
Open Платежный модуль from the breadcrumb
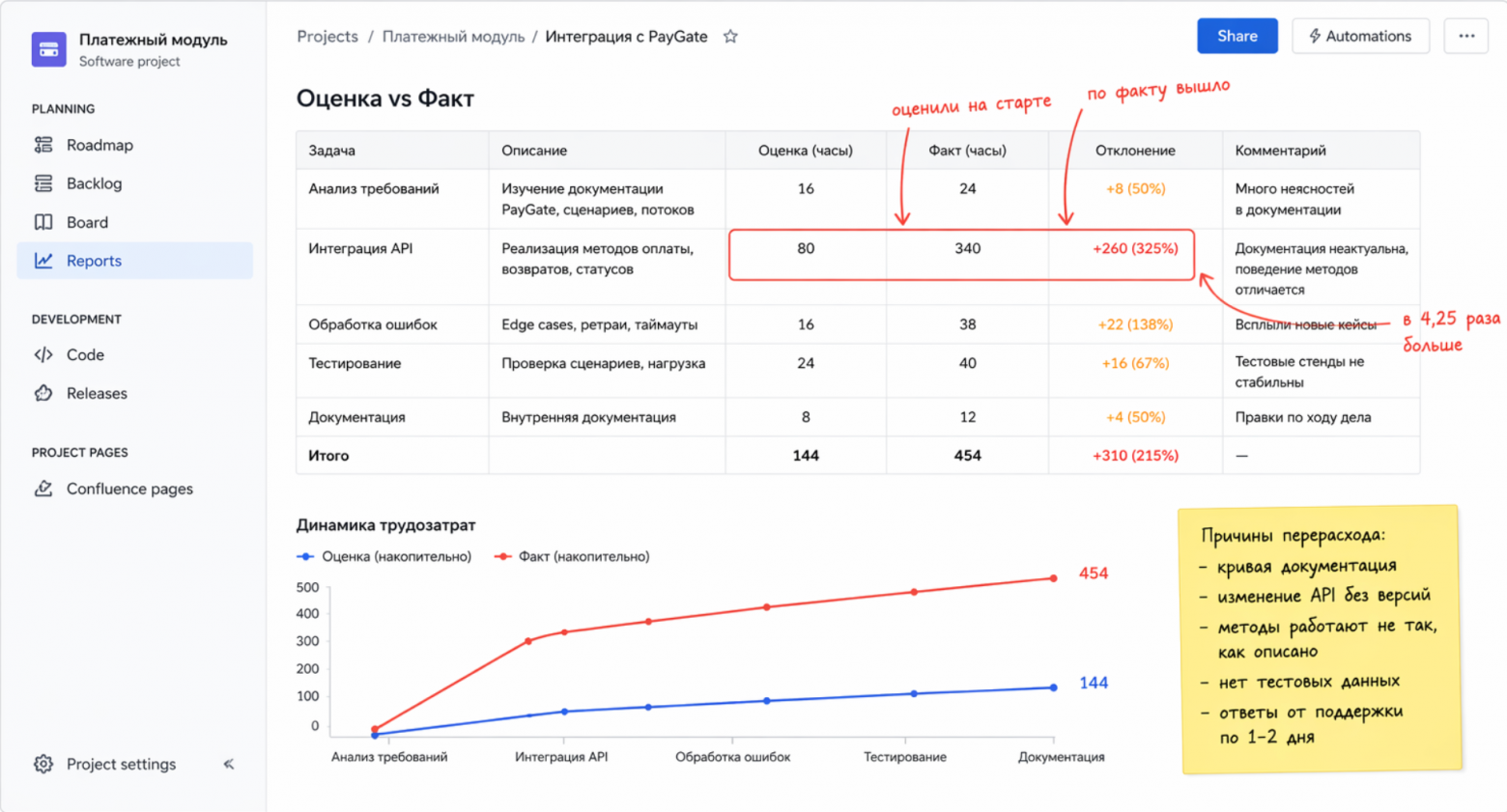tap(452, 36)
